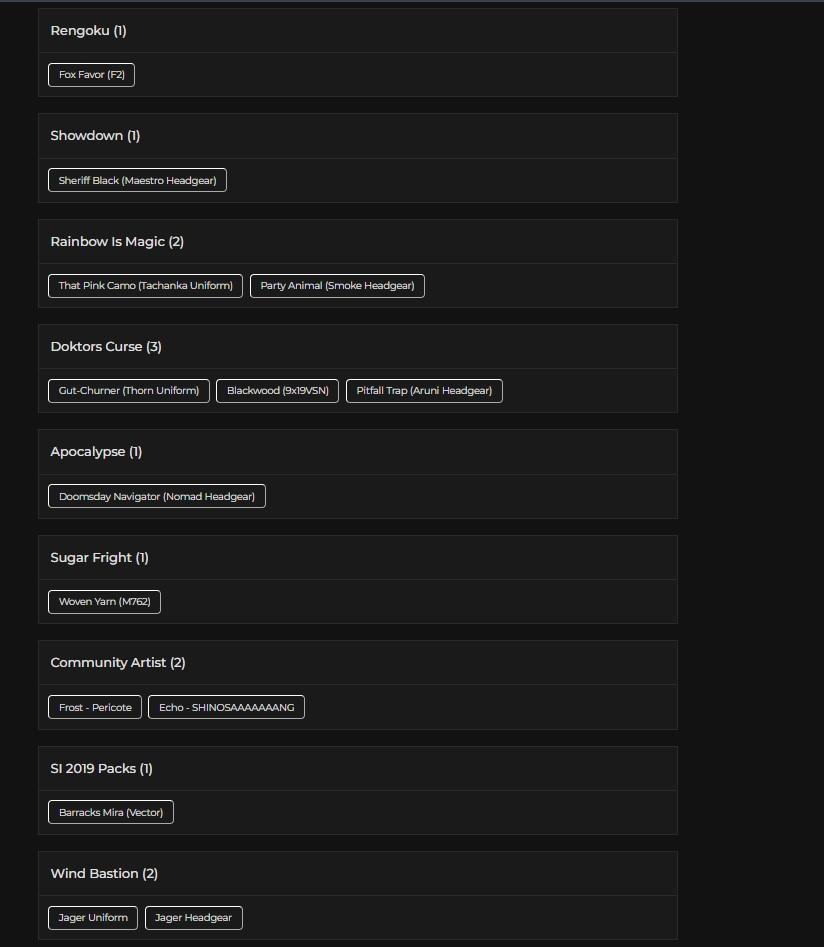Viewport: 824px width, 947px height.
Task: Select the Sheriff Black Maestro Headgear chip
Action: click(137, 180)
